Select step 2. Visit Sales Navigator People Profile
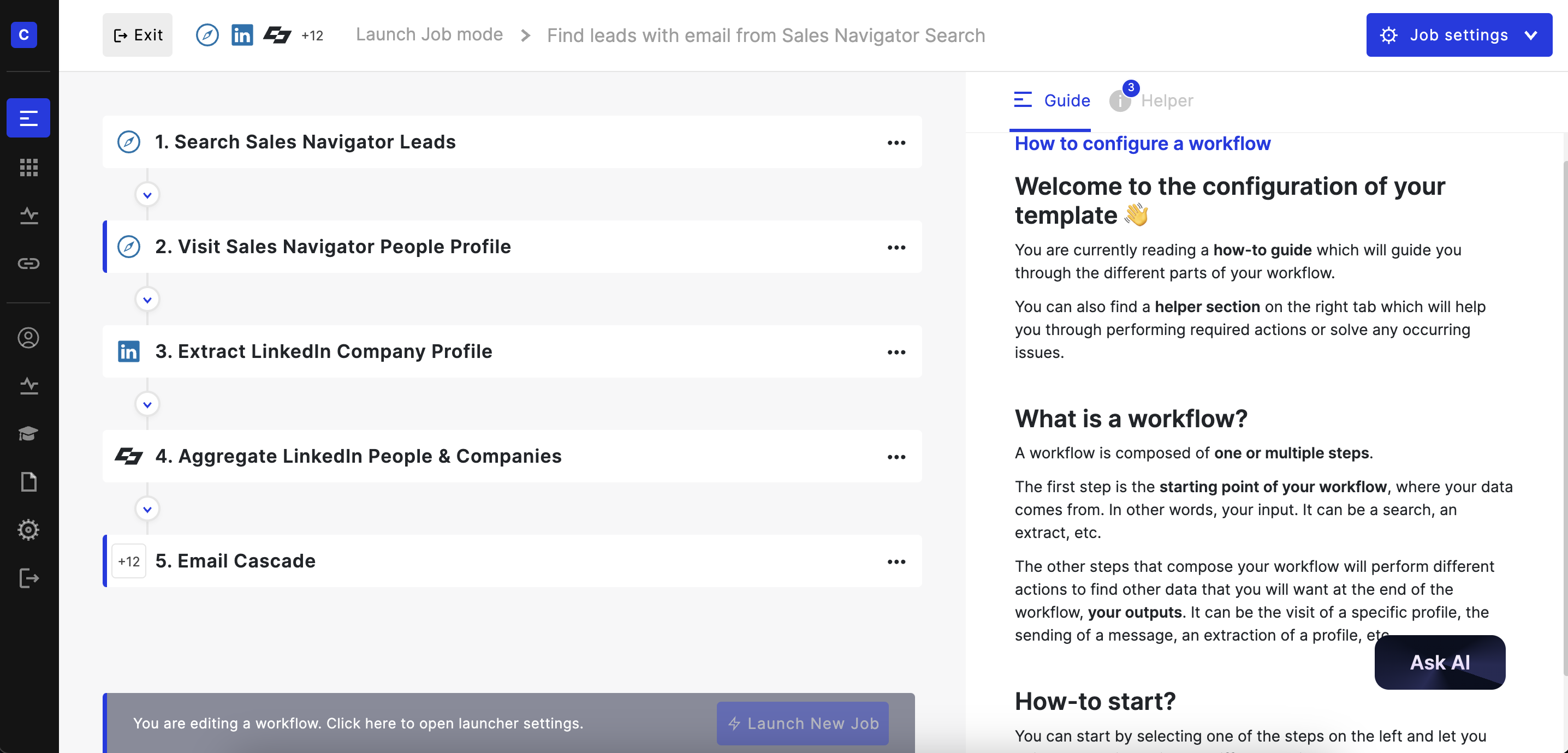The width and height of the screenshot is (1568, 753). [513, 246]
